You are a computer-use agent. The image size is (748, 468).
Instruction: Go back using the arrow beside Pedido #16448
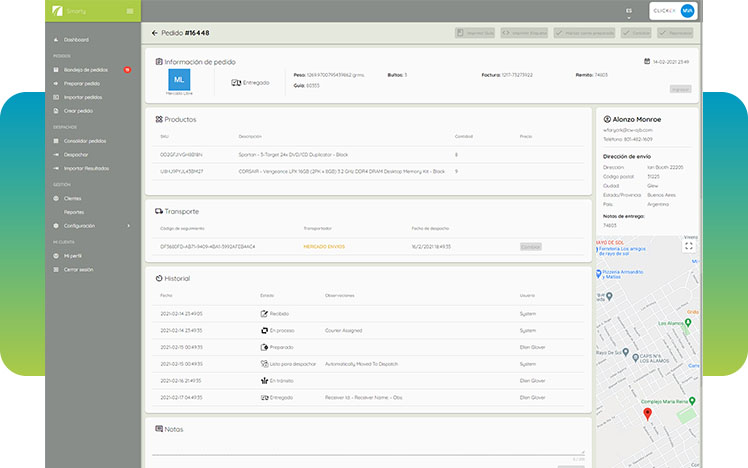[155, 33]
